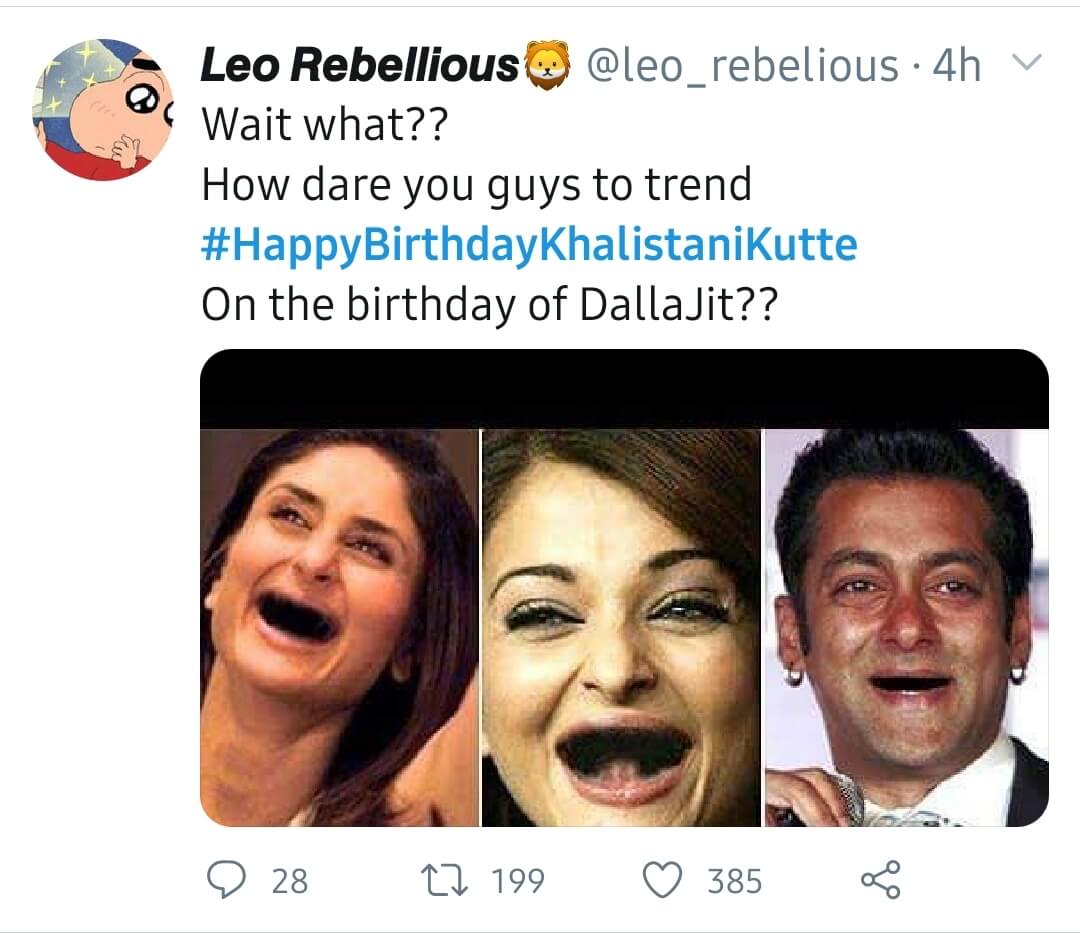Image resolution: width=1080 pixels, height=933 pixels.
Task: Click the 4h timestamp
Action: 956,66
